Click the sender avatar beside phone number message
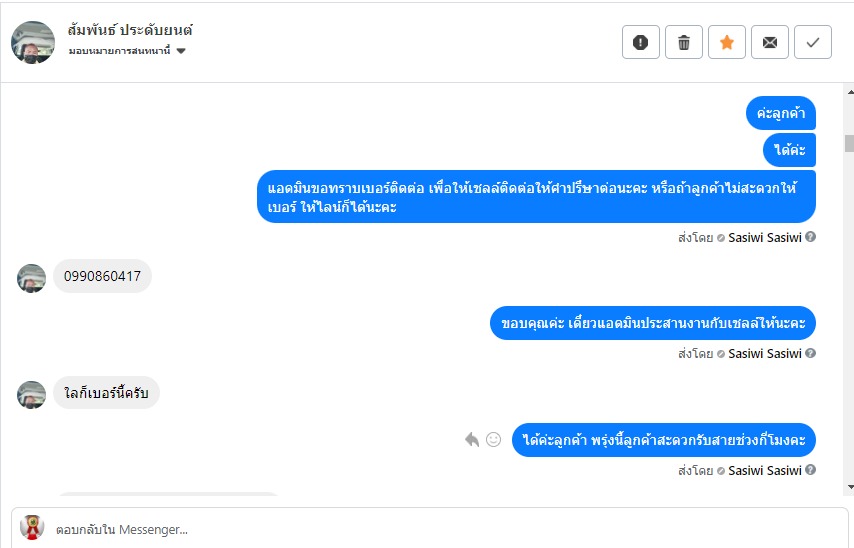Image resolution: width=854 pixels, height=548 pixels. pyautogui.click(x=32, y=278)
